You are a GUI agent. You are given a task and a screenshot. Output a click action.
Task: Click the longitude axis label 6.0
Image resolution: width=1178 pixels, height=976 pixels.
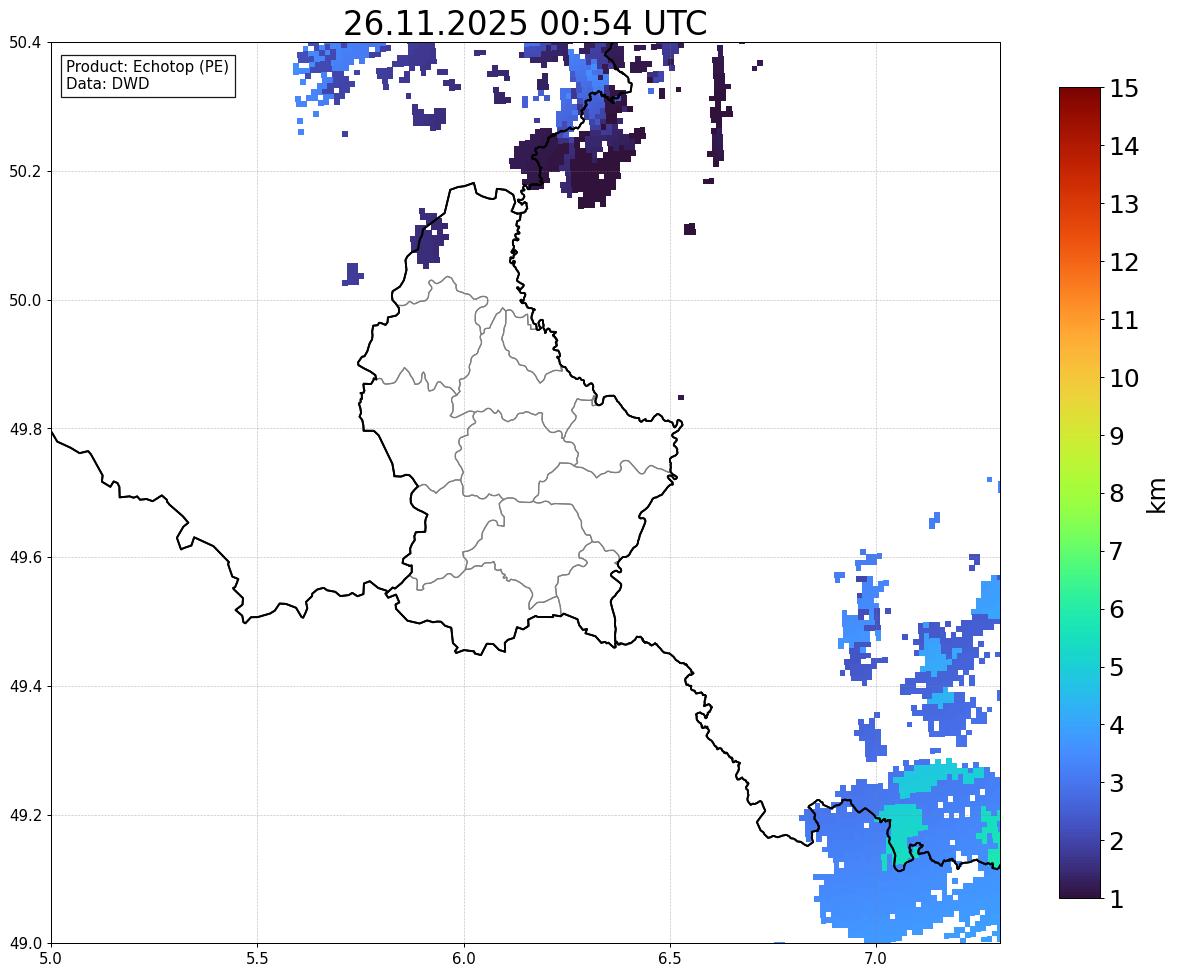[464, 959]
